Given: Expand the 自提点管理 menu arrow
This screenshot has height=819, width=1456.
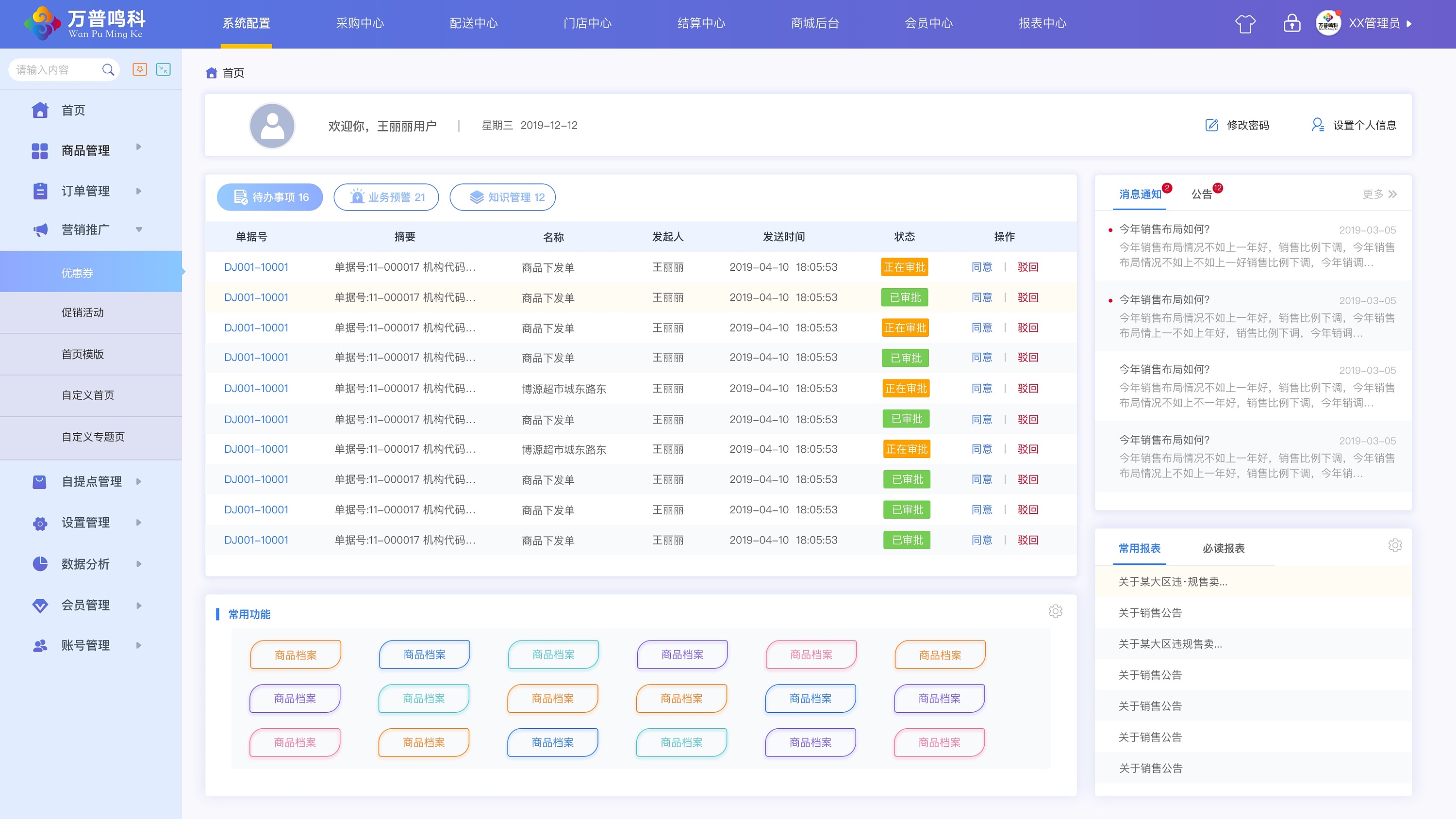Looking at the screenshot, I should tap(138, 482).
